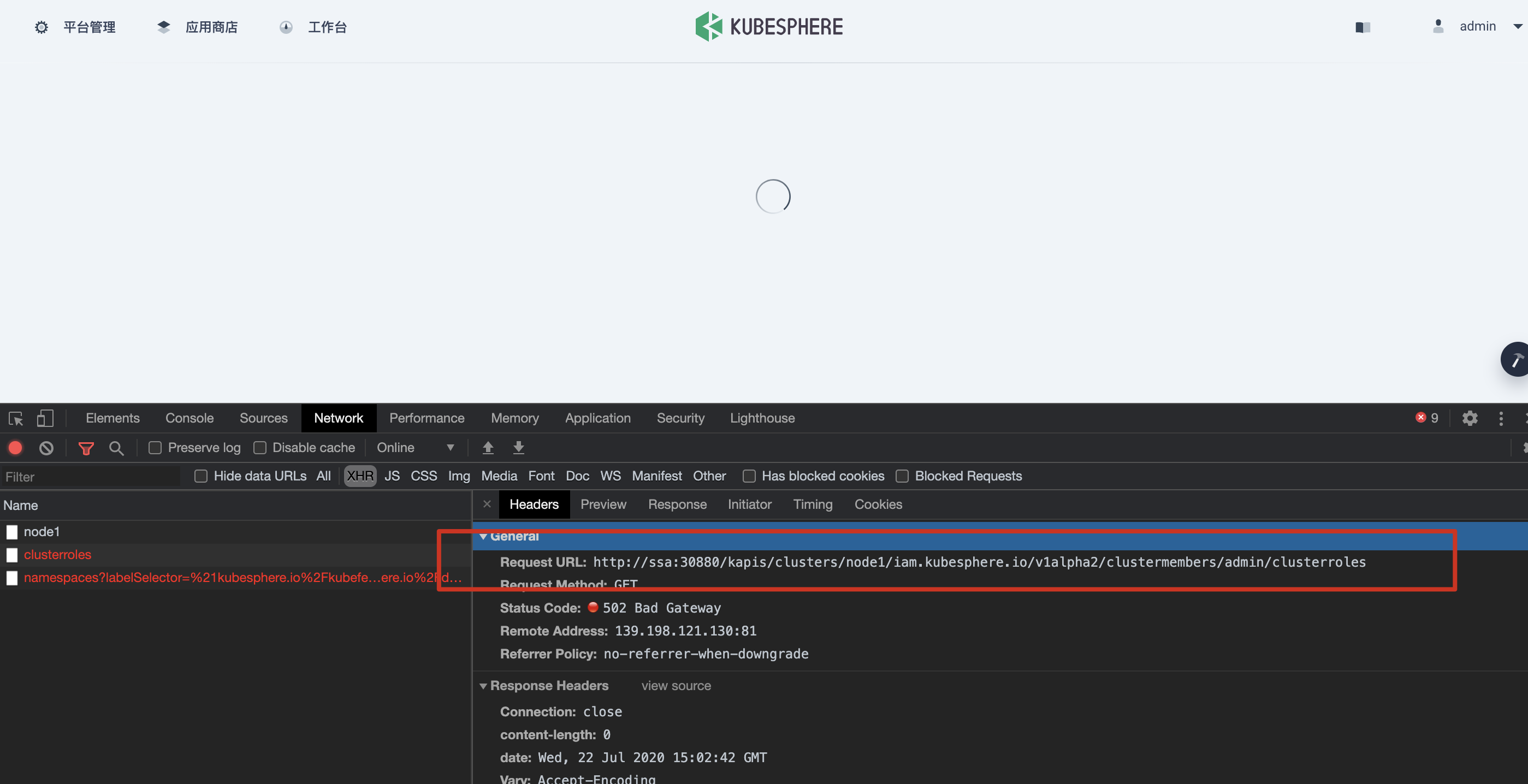This screenshot has width=1528, height=784.
Task: Open DevTools settings gear
Action: (1470, 418)
